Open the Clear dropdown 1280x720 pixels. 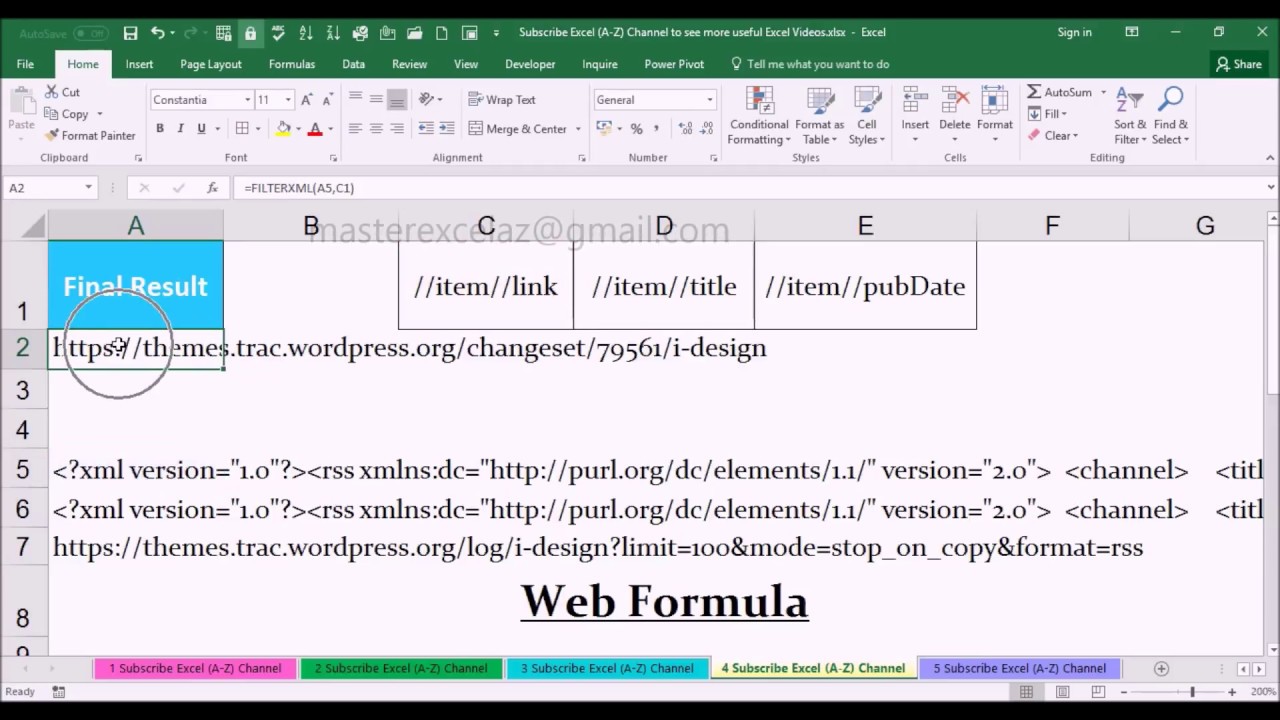pyautogui.click(x=1052, y=136)
